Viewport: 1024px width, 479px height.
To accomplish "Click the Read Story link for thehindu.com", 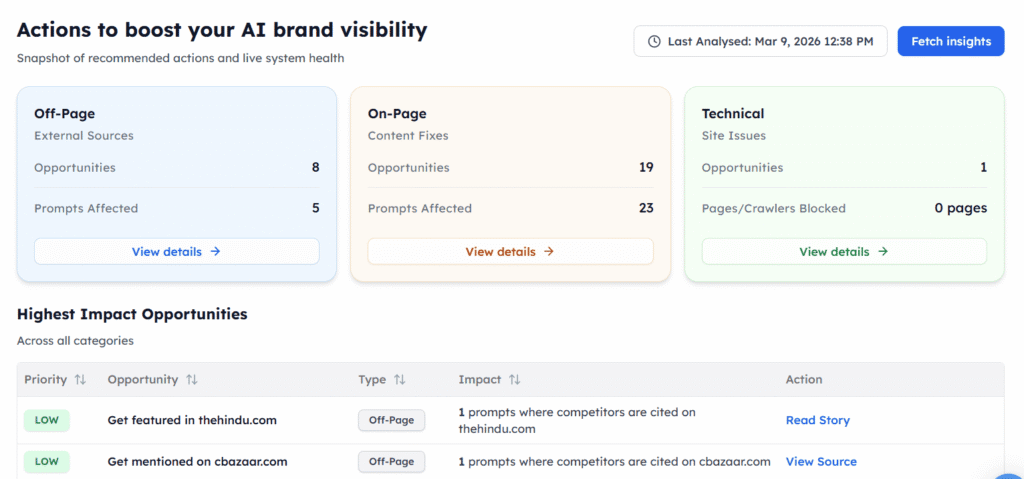I will 818,420.
